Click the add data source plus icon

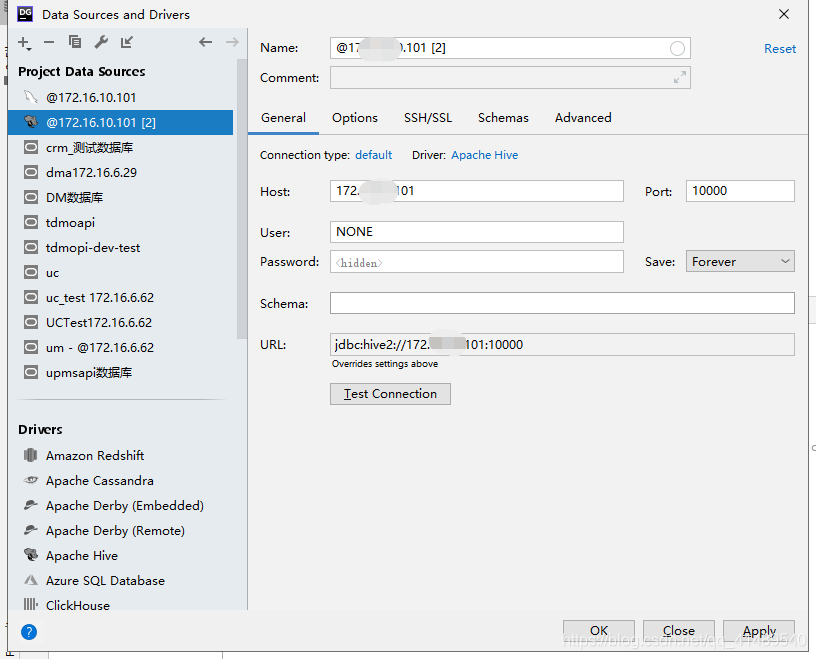(x=24, y=43)
